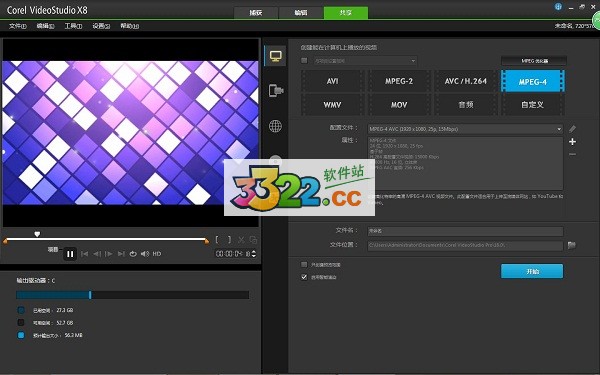
Task: Click the output drive space bar
Action: point(133,295)
